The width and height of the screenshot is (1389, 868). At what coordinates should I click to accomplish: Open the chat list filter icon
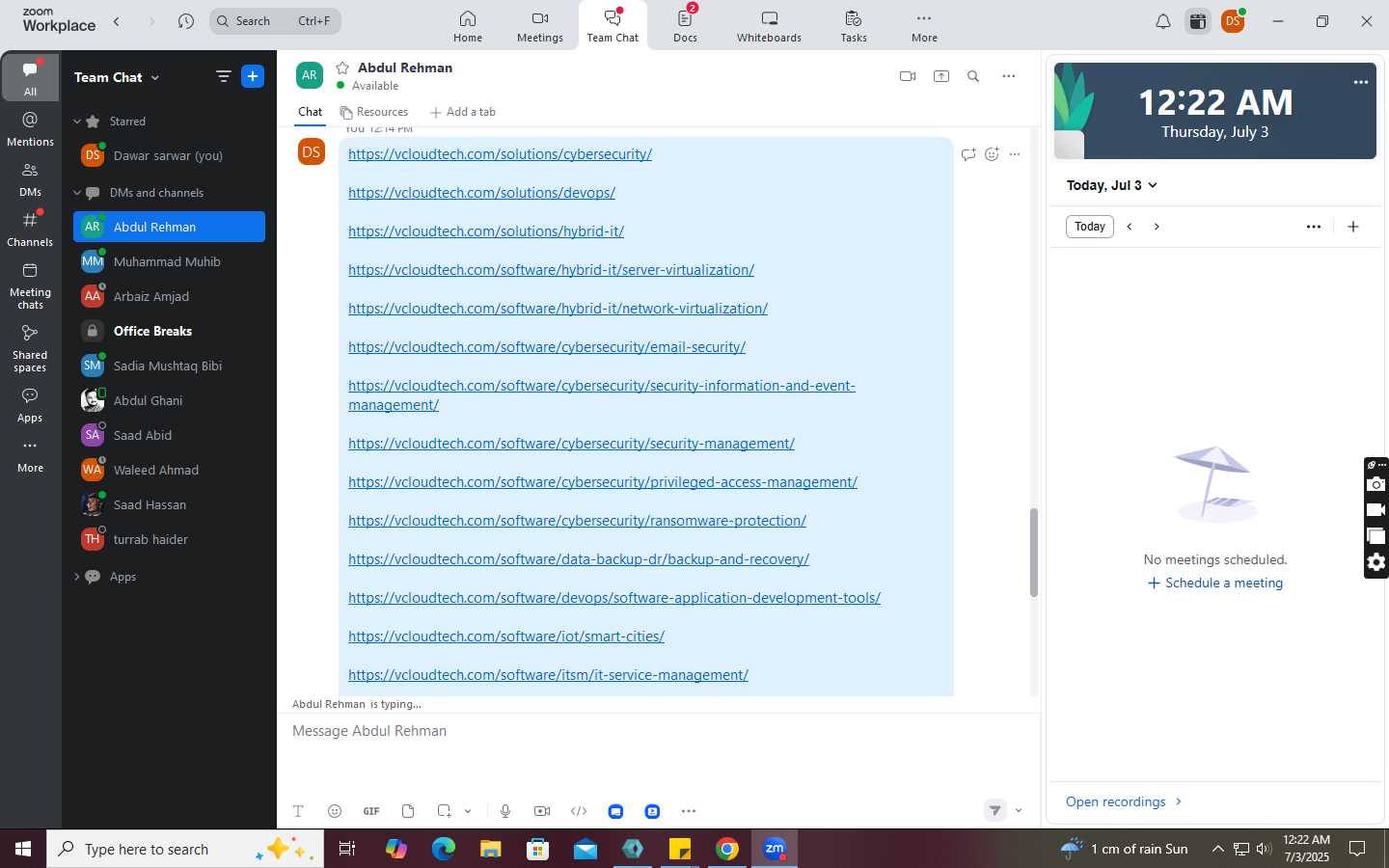(x=224, y=76)
